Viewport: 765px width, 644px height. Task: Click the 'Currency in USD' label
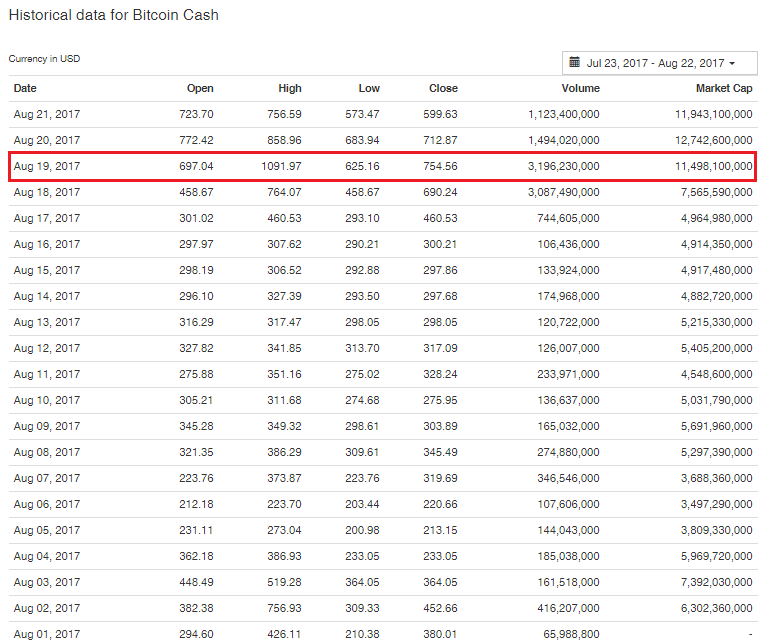[x=44, y=59]
